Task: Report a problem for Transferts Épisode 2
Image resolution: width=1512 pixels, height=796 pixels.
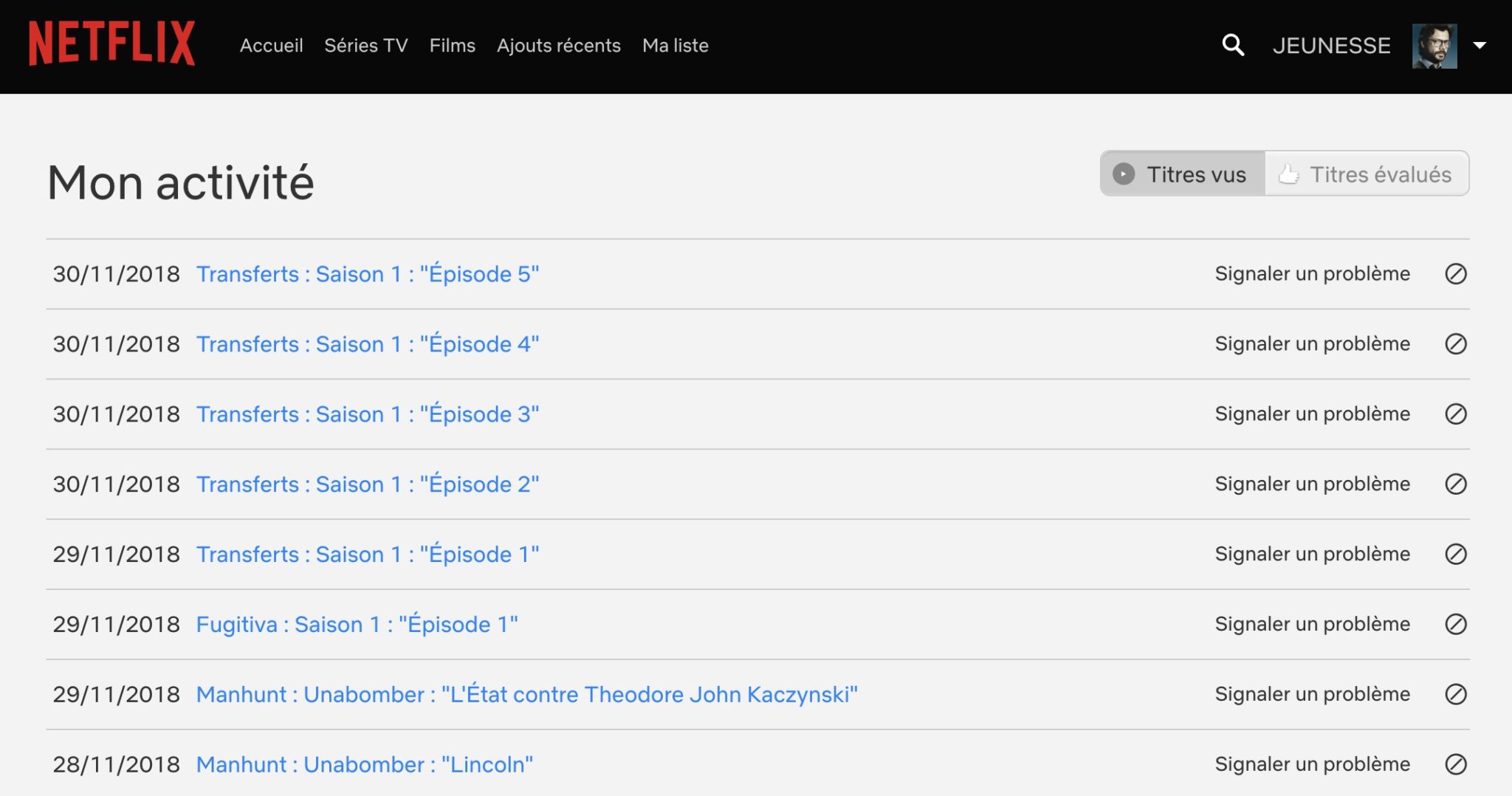Action: (1313, 484)
